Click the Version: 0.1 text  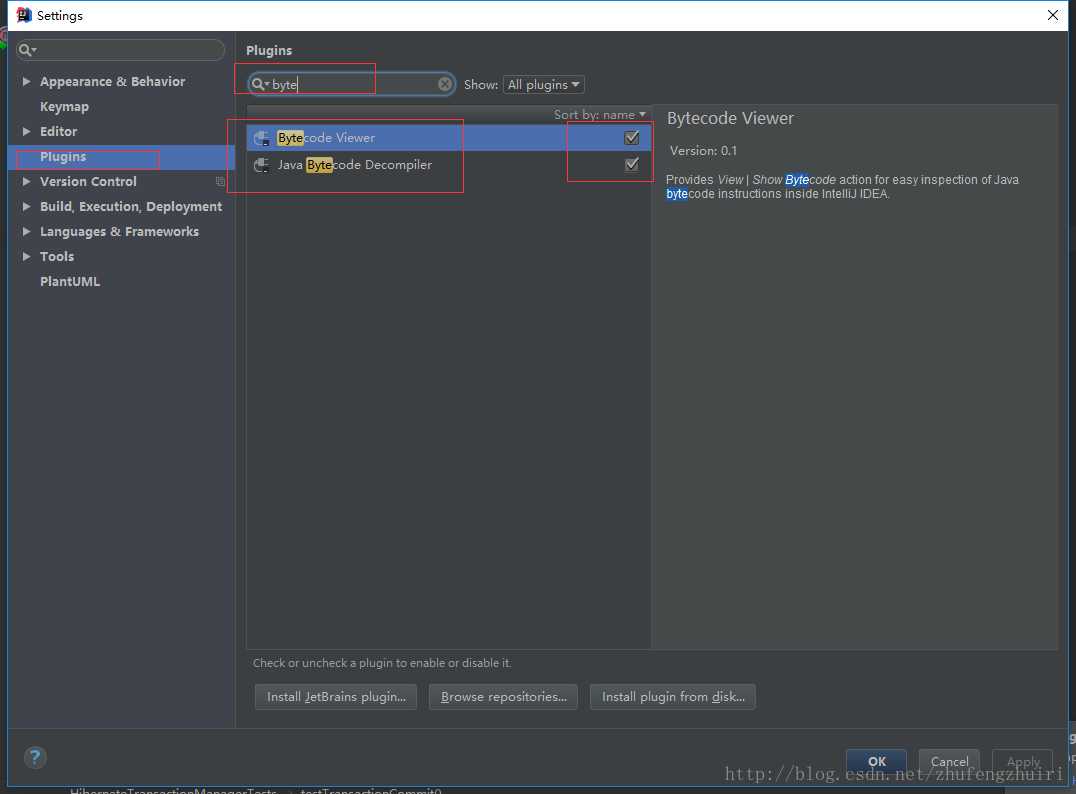coord(703,150)
